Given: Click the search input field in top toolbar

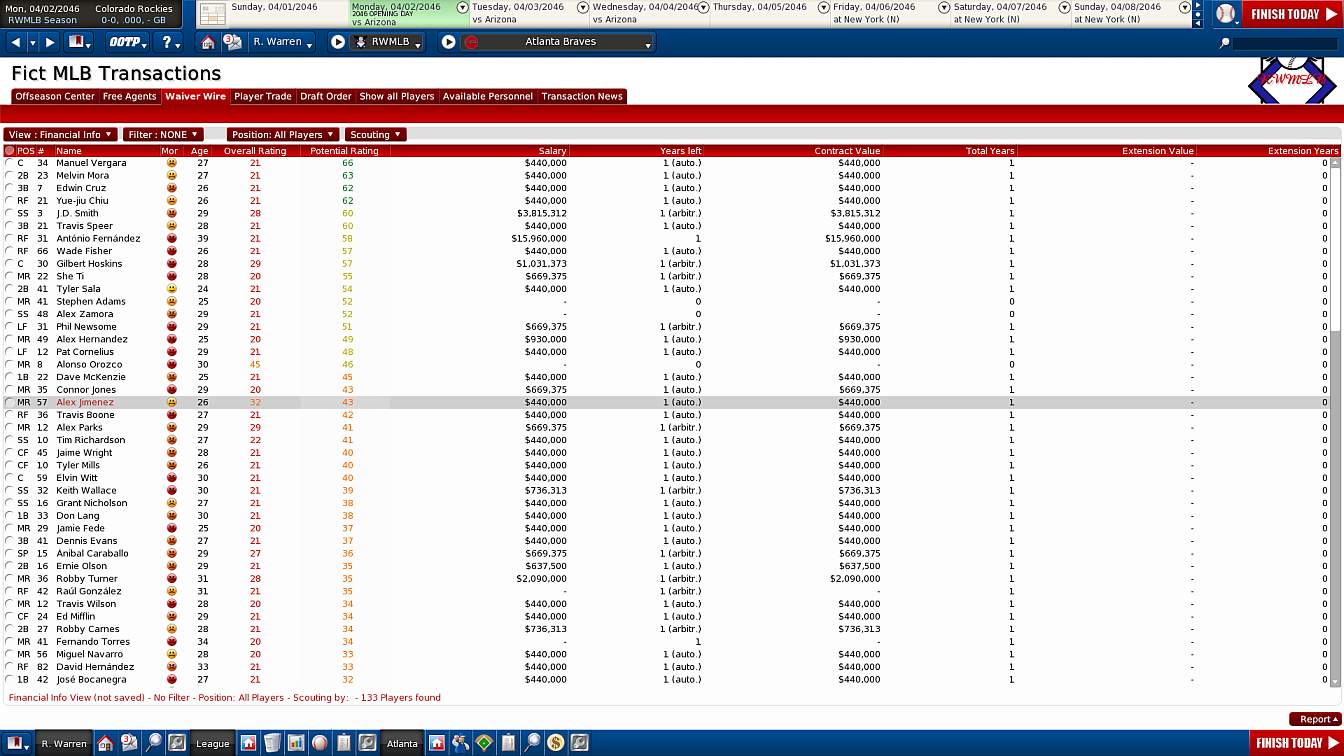Looking at the screenshot, I should point(1284,43).
